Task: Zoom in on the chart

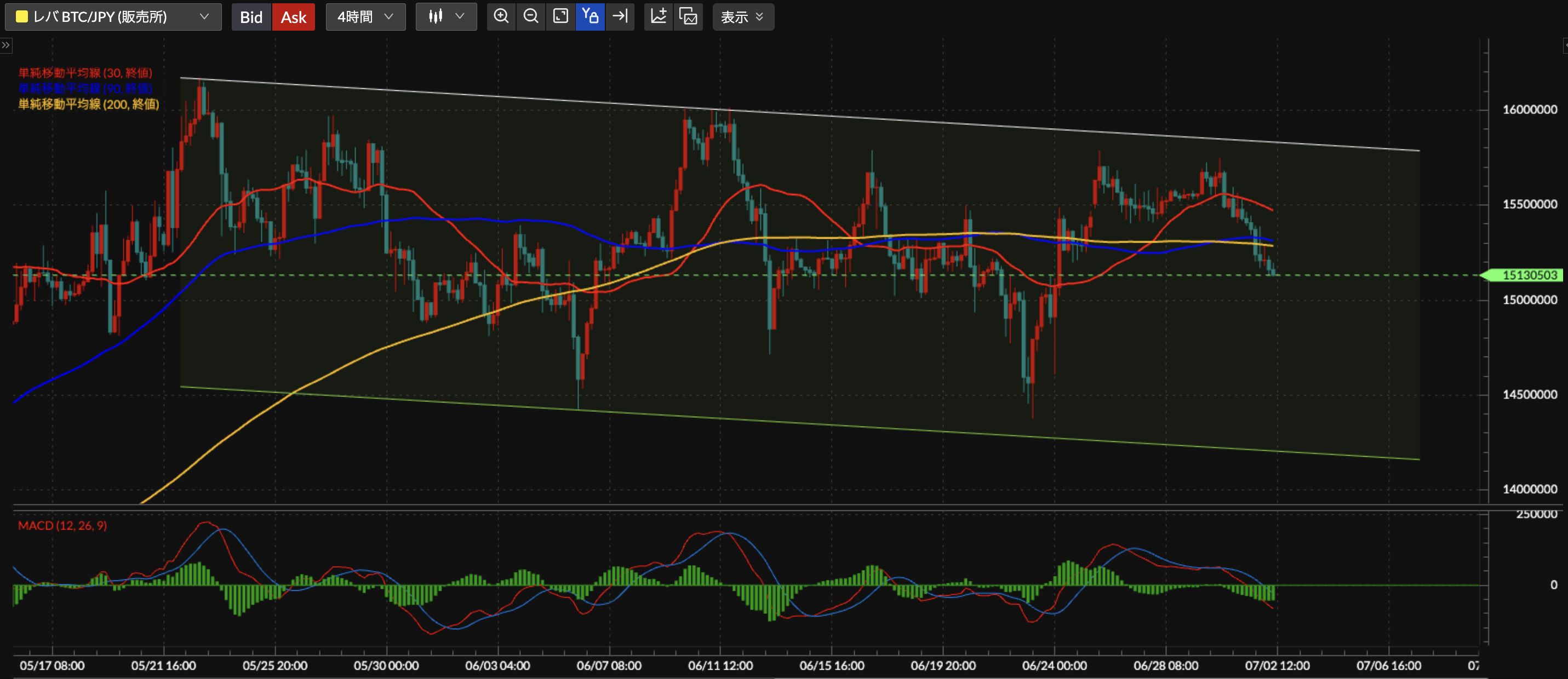Action: click(501, 16)
